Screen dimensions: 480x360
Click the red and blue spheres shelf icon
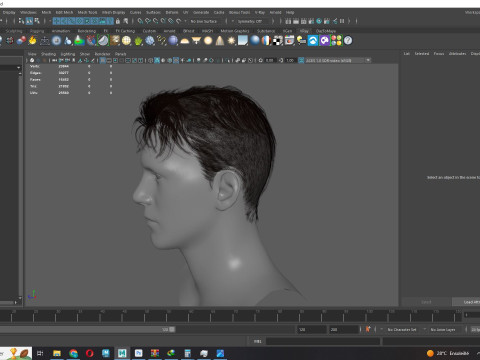tap(21, 41)
